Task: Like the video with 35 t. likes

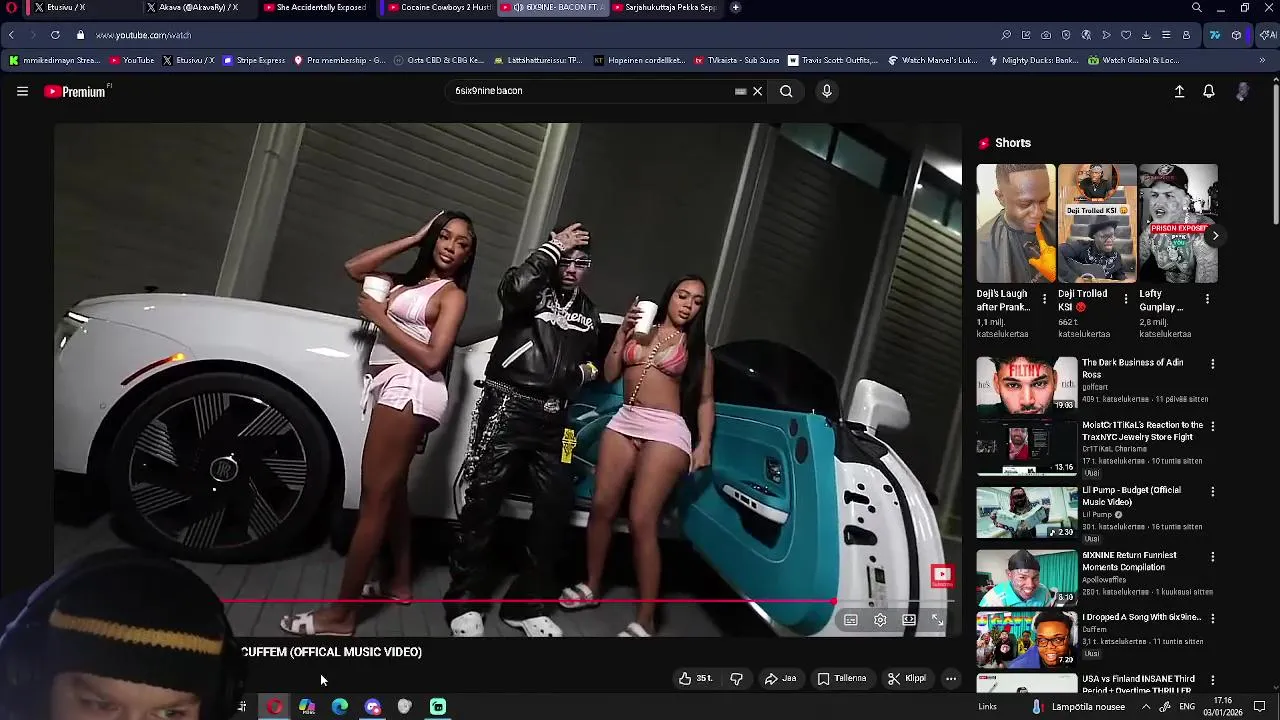Action: (696, 678)
